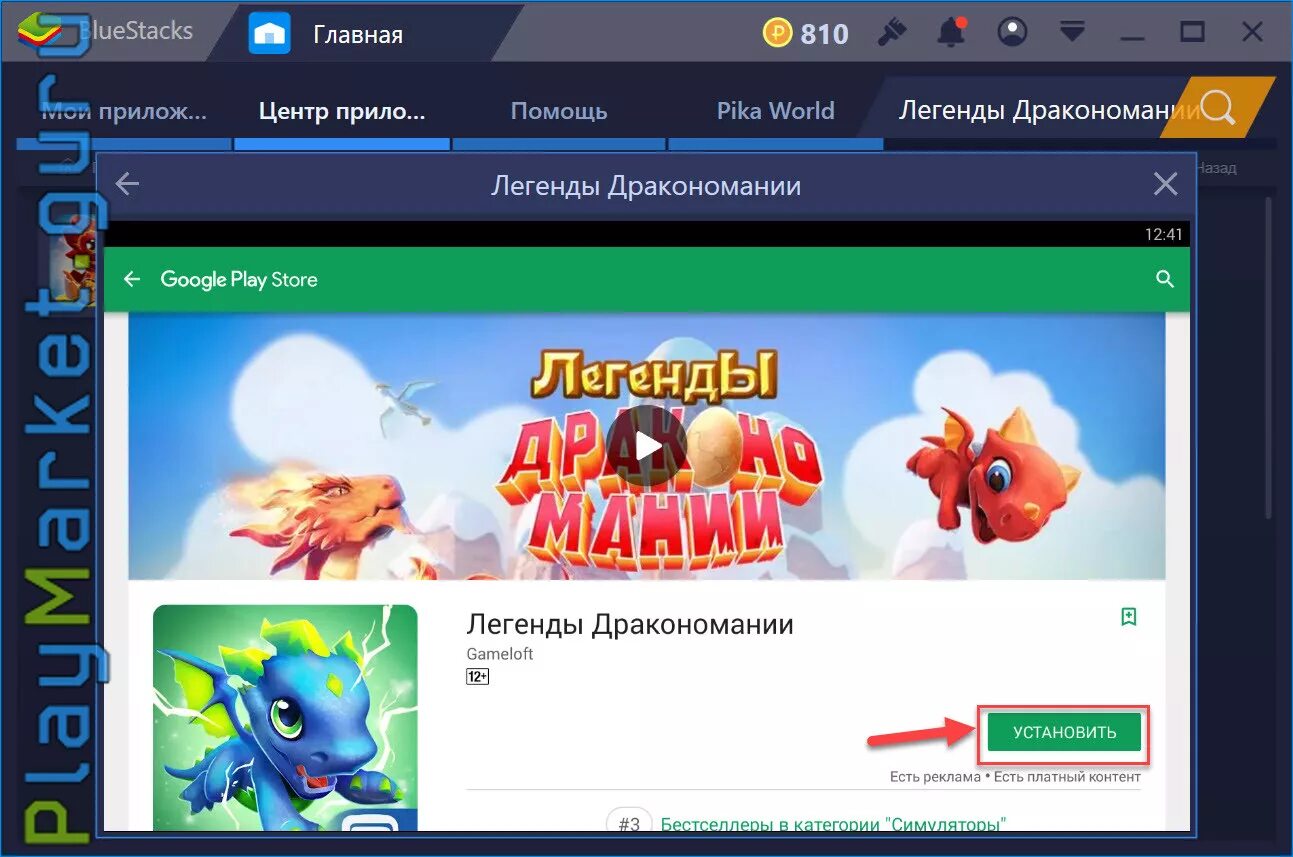
Task: Click Google Play Store search icon
Action: tap(1164, 279)
